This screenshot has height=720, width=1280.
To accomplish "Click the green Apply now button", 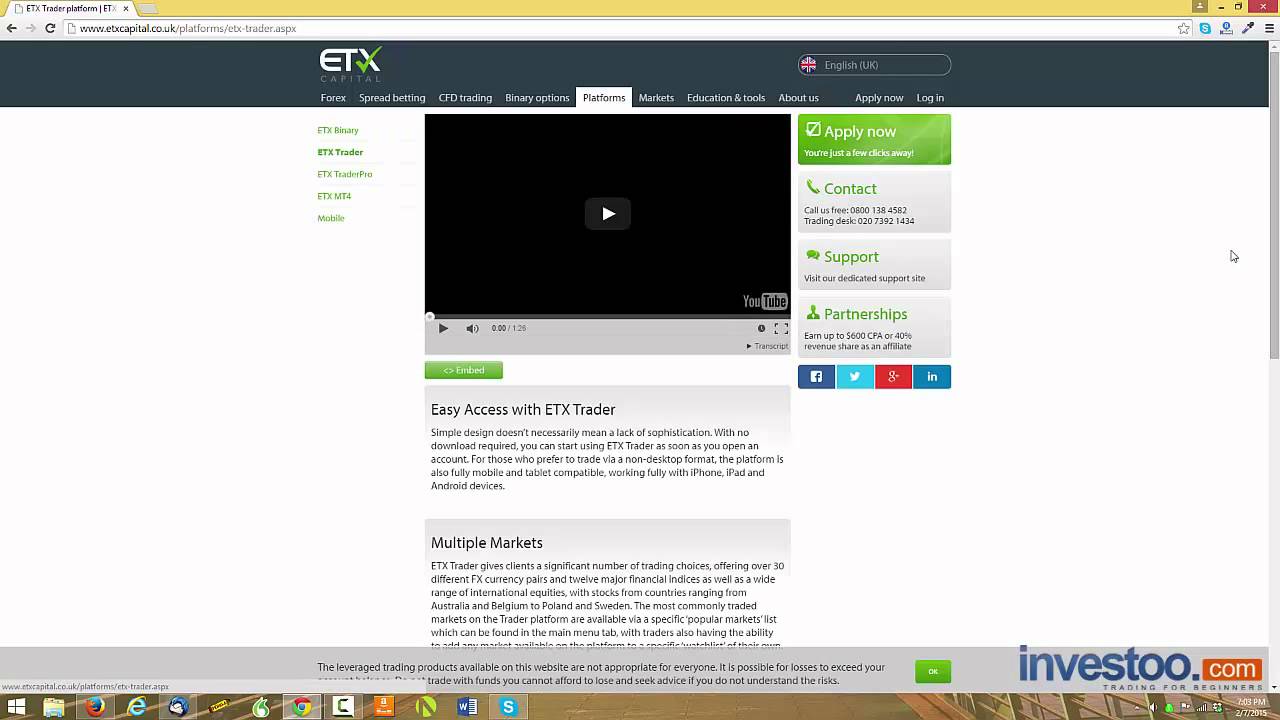I will [x=874, y=139].
